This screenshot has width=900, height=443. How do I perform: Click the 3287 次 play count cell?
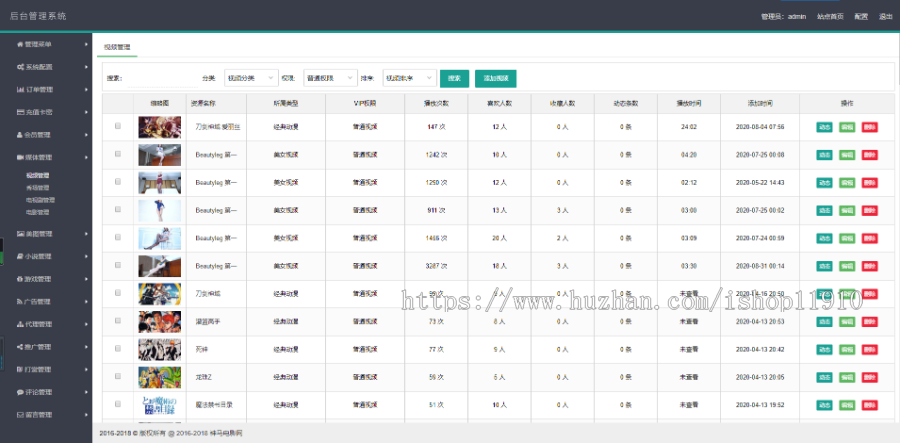point(436,266)
